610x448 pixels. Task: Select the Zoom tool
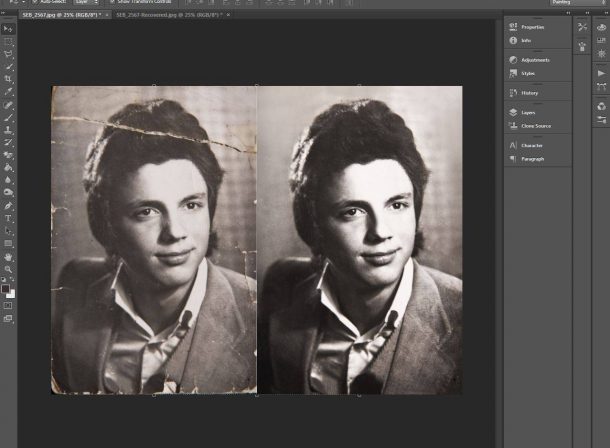(8, 269)
